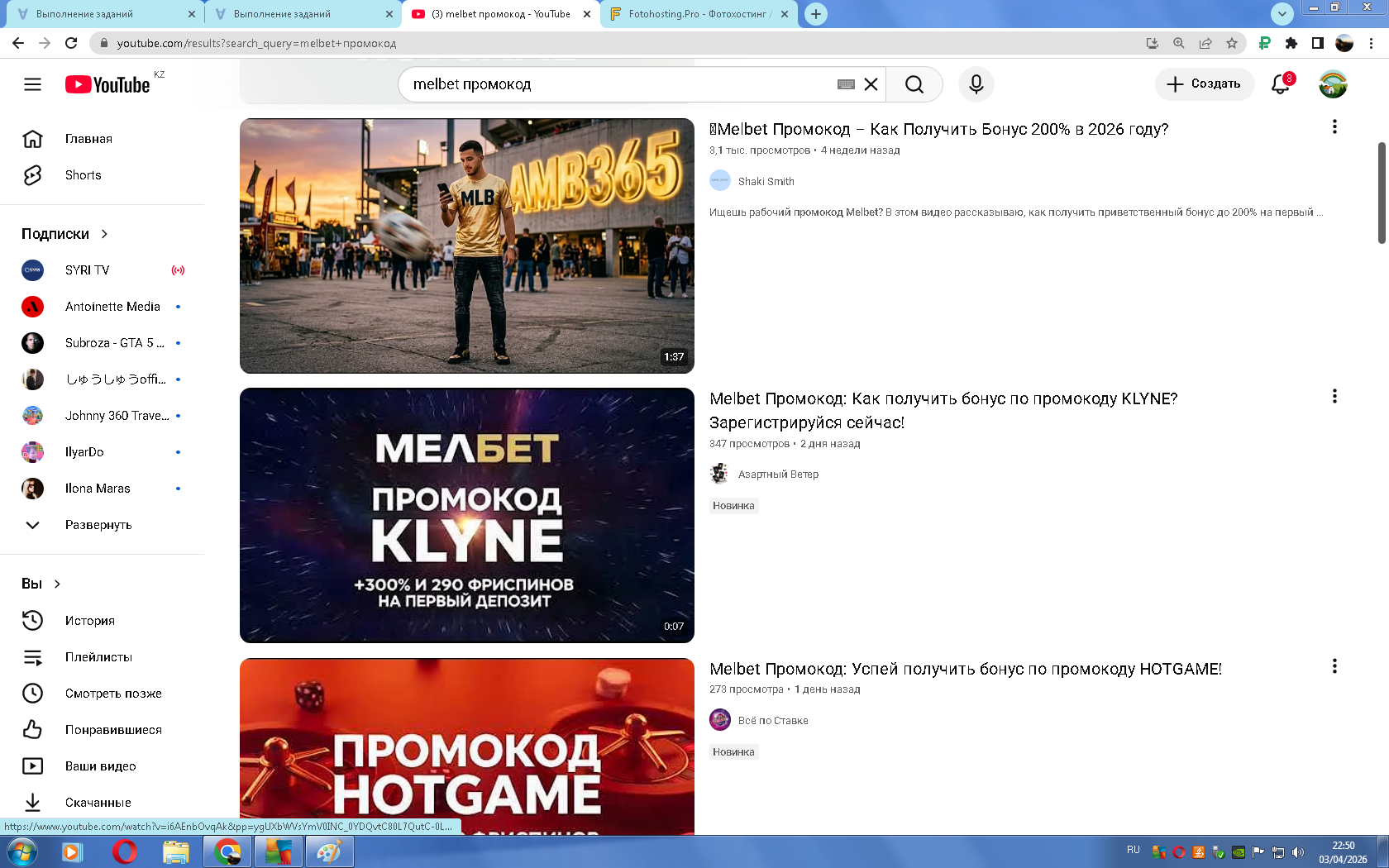Open the Melbet KLYNE promo video thumbnail
This screenshot has width=1389, height=868.
pos(467,515)
